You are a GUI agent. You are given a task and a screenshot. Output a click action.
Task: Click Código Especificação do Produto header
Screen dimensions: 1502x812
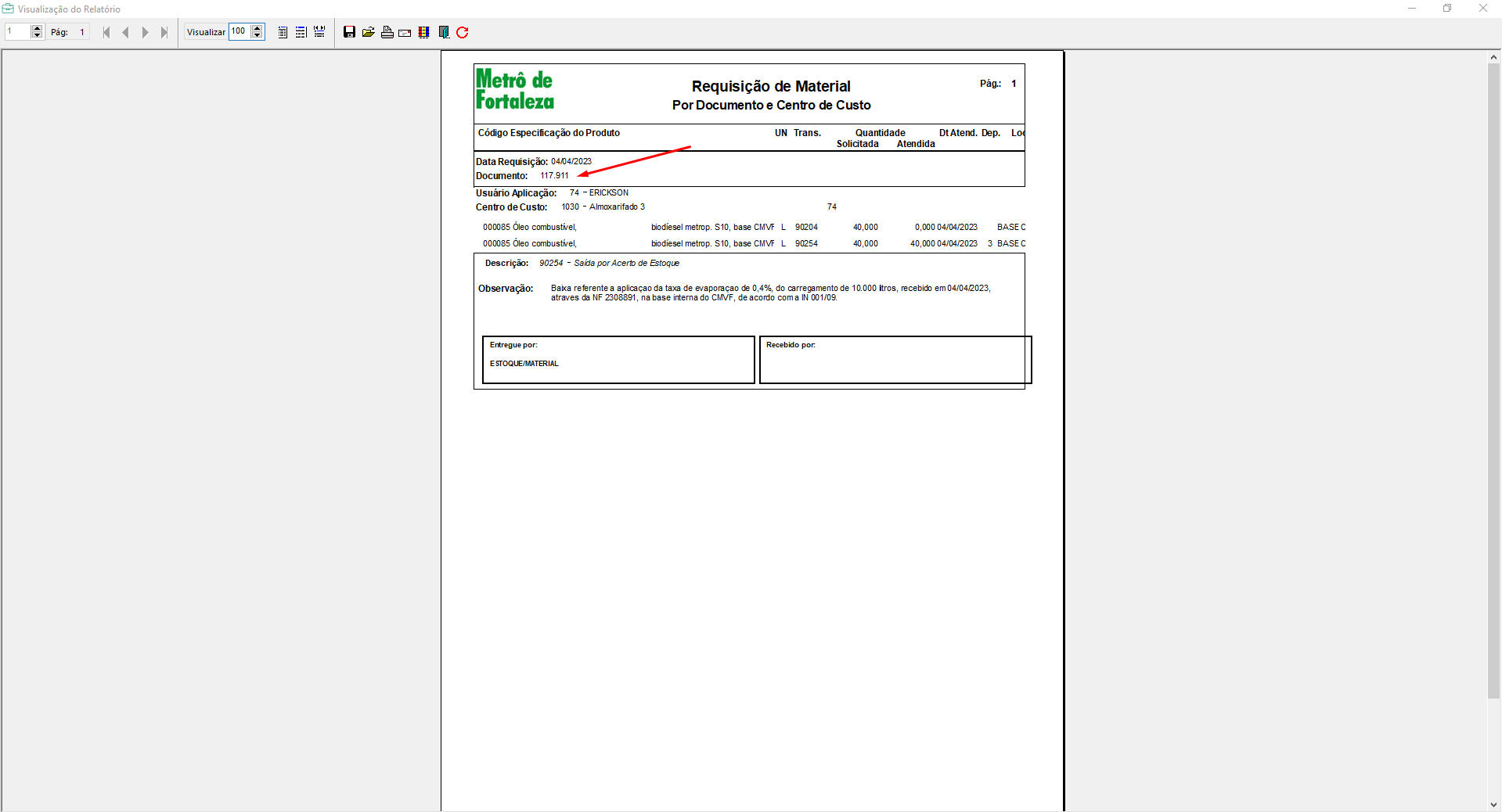point(549,133)
